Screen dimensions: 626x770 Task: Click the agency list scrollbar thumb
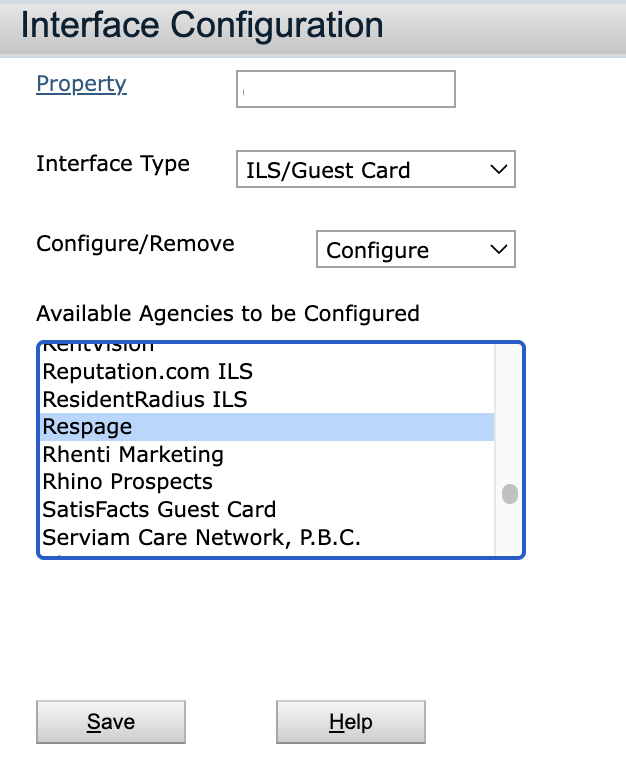tap(510, 494)
